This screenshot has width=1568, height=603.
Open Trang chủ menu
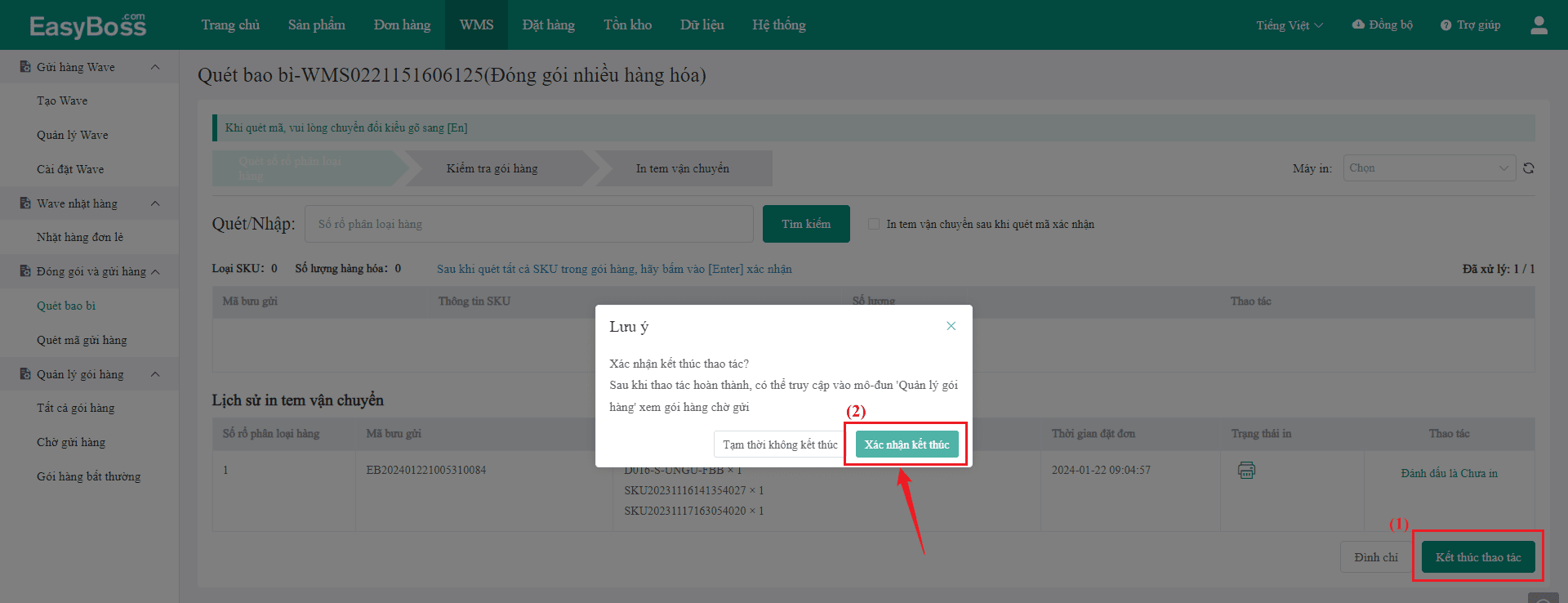pos(230,25)
